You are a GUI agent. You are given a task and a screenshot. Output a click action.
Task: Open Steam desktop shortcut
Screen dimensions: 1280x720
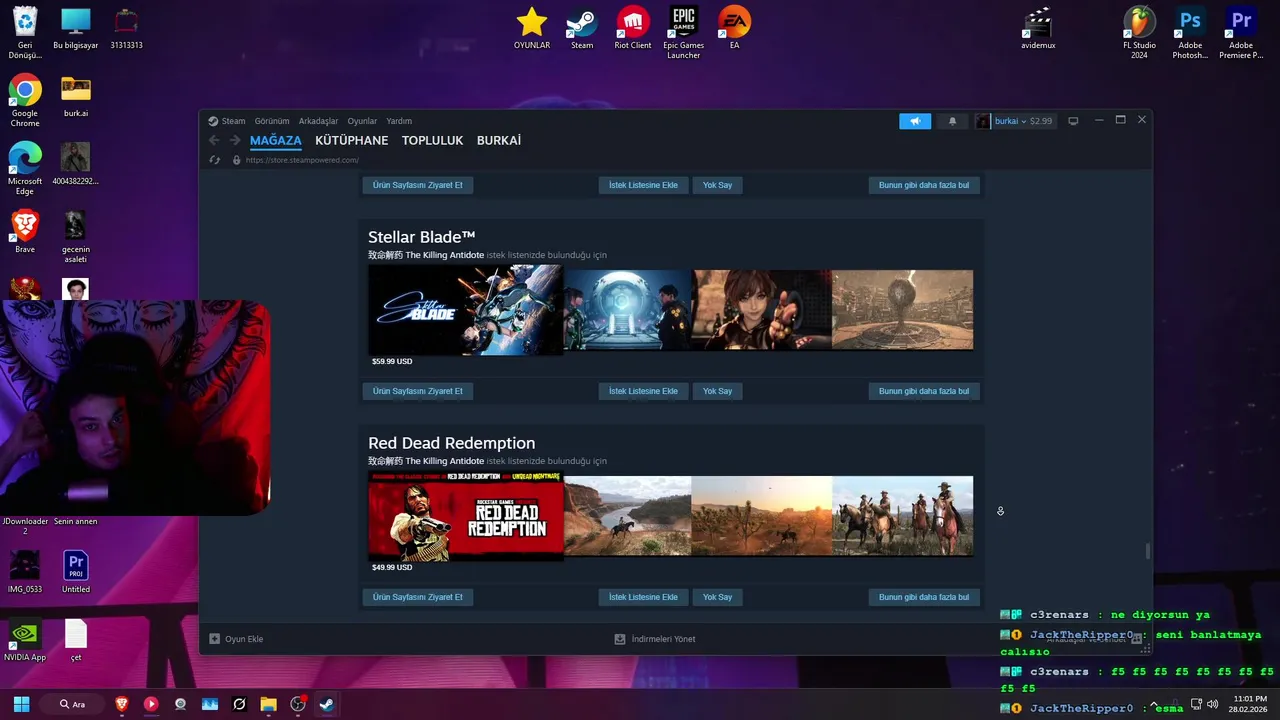582,28
